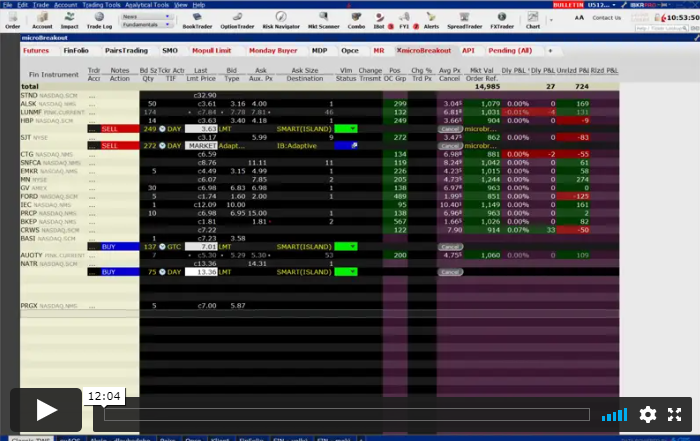Click the AA font size icon

[579, 18]
